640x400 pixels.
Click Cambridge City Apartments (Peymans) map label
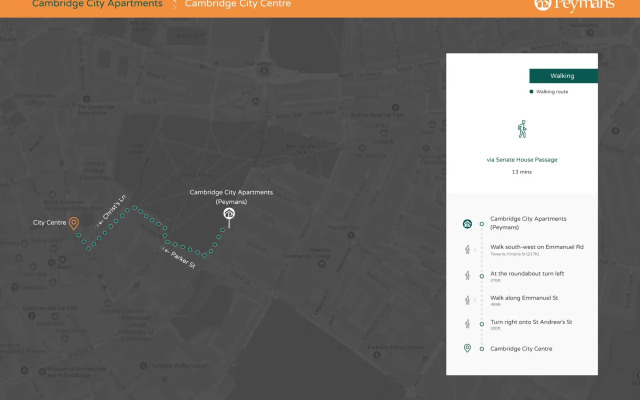pos(231,197)
